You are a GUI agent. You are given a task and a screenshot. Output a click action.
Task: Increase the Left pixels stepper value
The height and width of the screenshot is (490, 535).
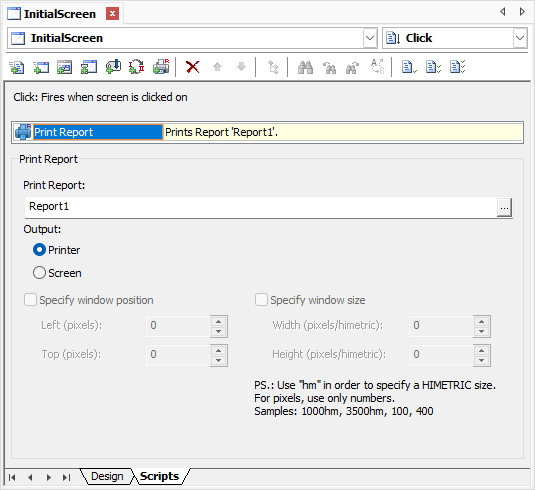[218, 321]
